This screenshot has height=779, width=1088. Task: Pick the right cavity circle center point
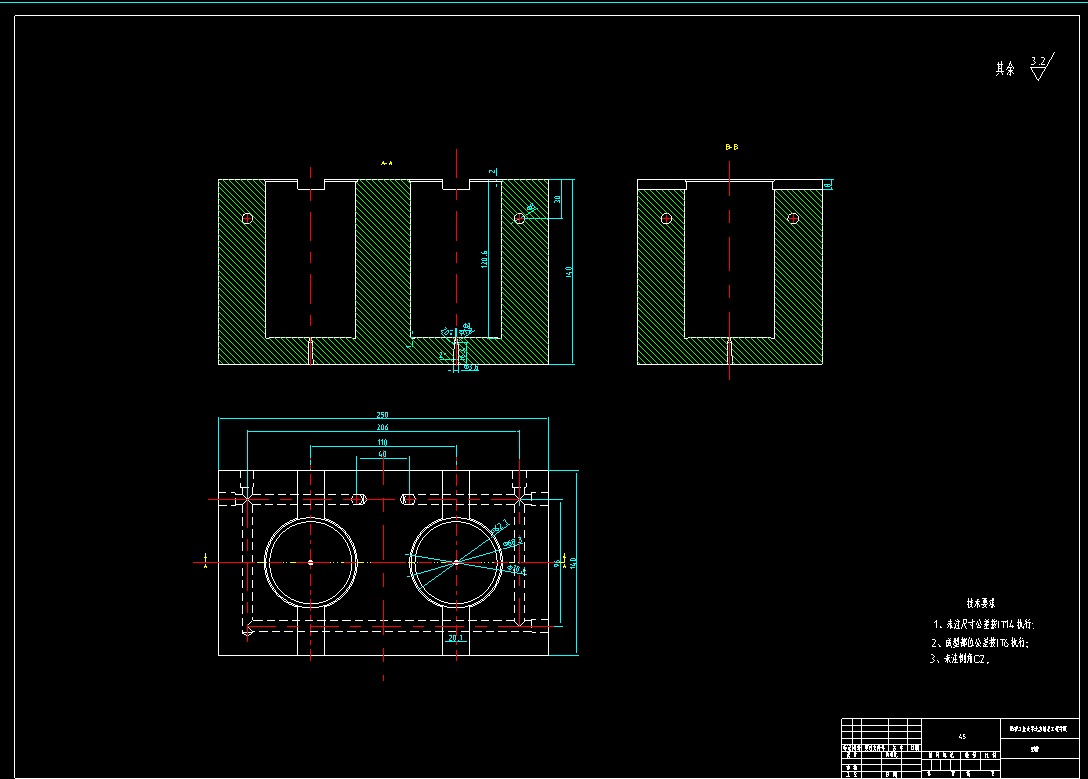click(456, 563)
